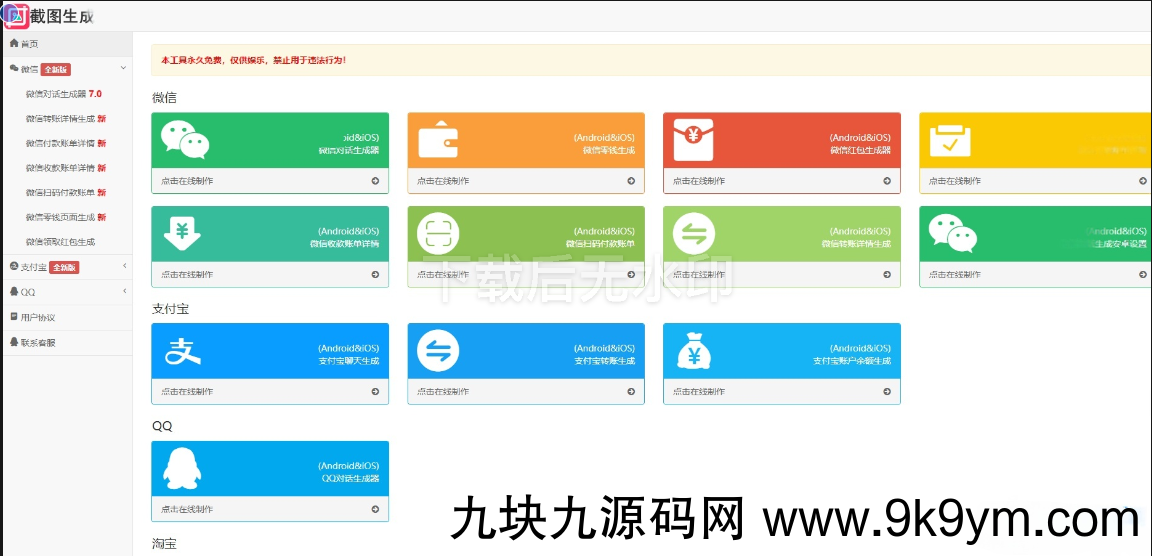The image size is (1152, 556).
Task: Click the transfer arrows icon on the 支付宝转账生成 card
Action: click(438, 351)
